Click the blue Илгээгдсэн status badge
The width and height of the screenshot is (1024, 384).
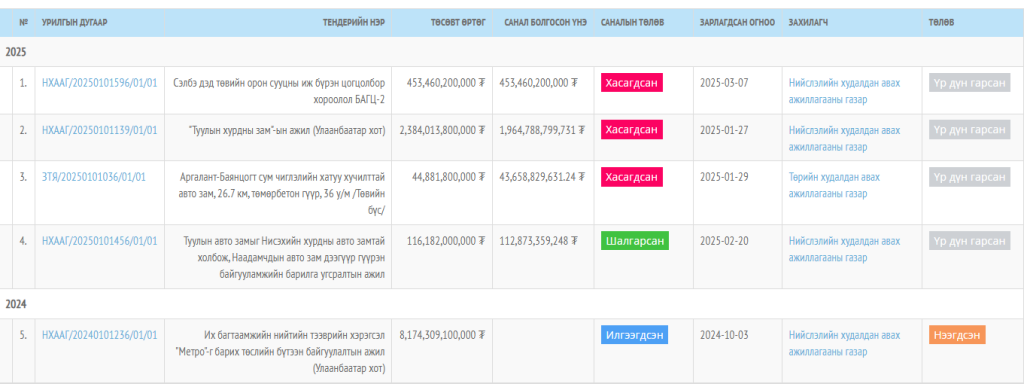[634, 335]
